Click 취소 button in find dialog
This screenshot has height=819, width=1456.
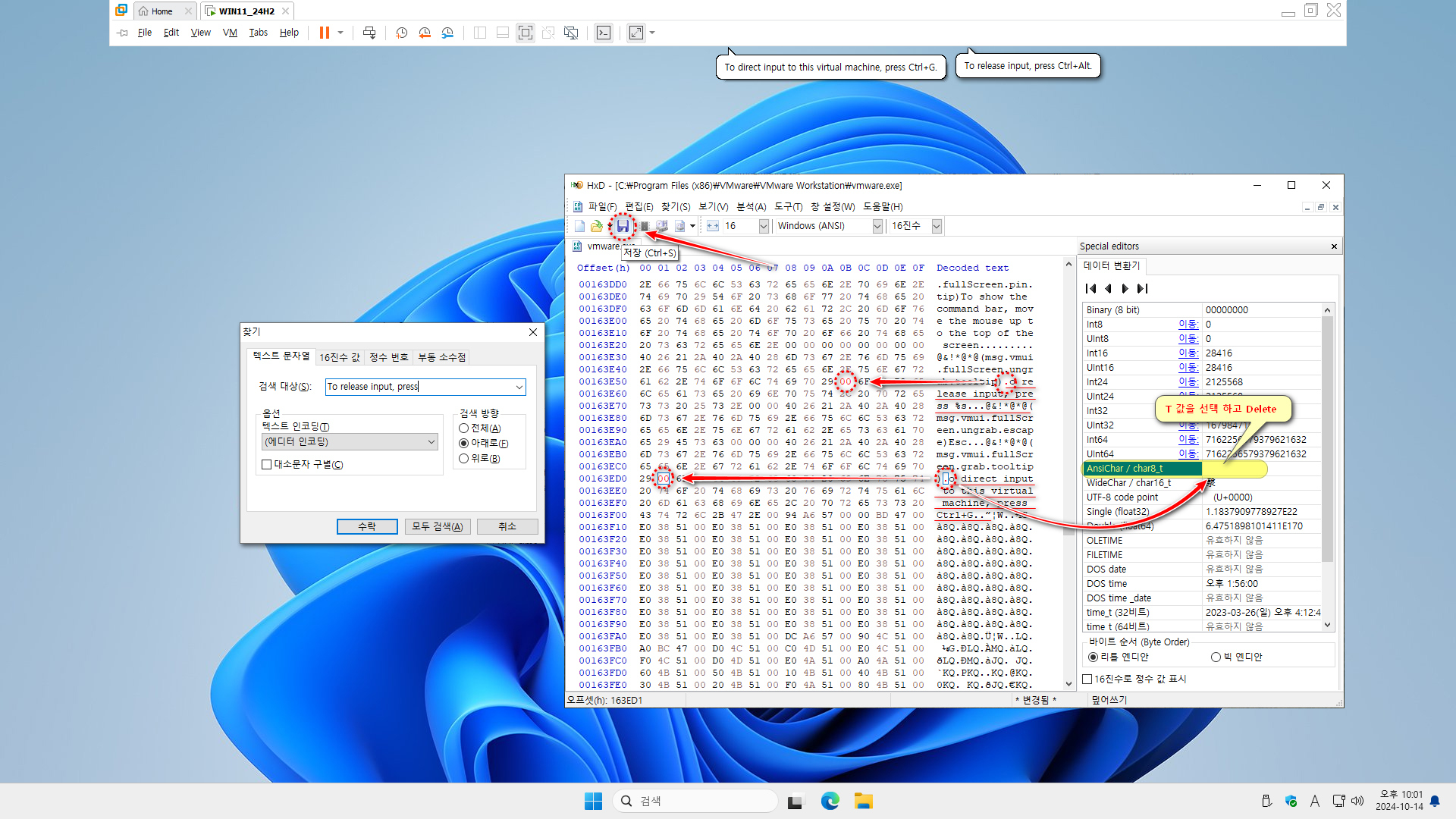(x=507, y=526)
